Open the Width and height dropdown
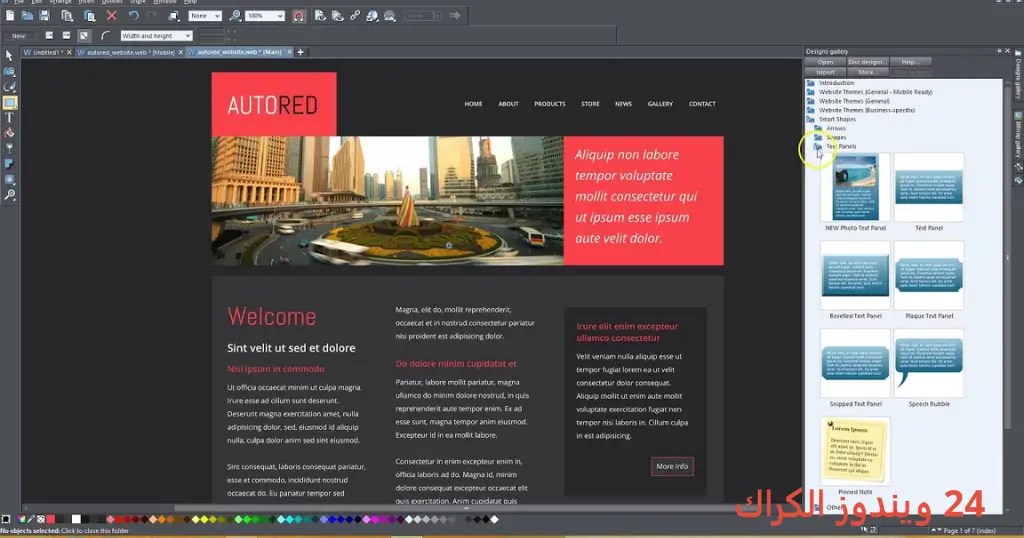This screenshot has height=538, width=1024. pos(156,36)
